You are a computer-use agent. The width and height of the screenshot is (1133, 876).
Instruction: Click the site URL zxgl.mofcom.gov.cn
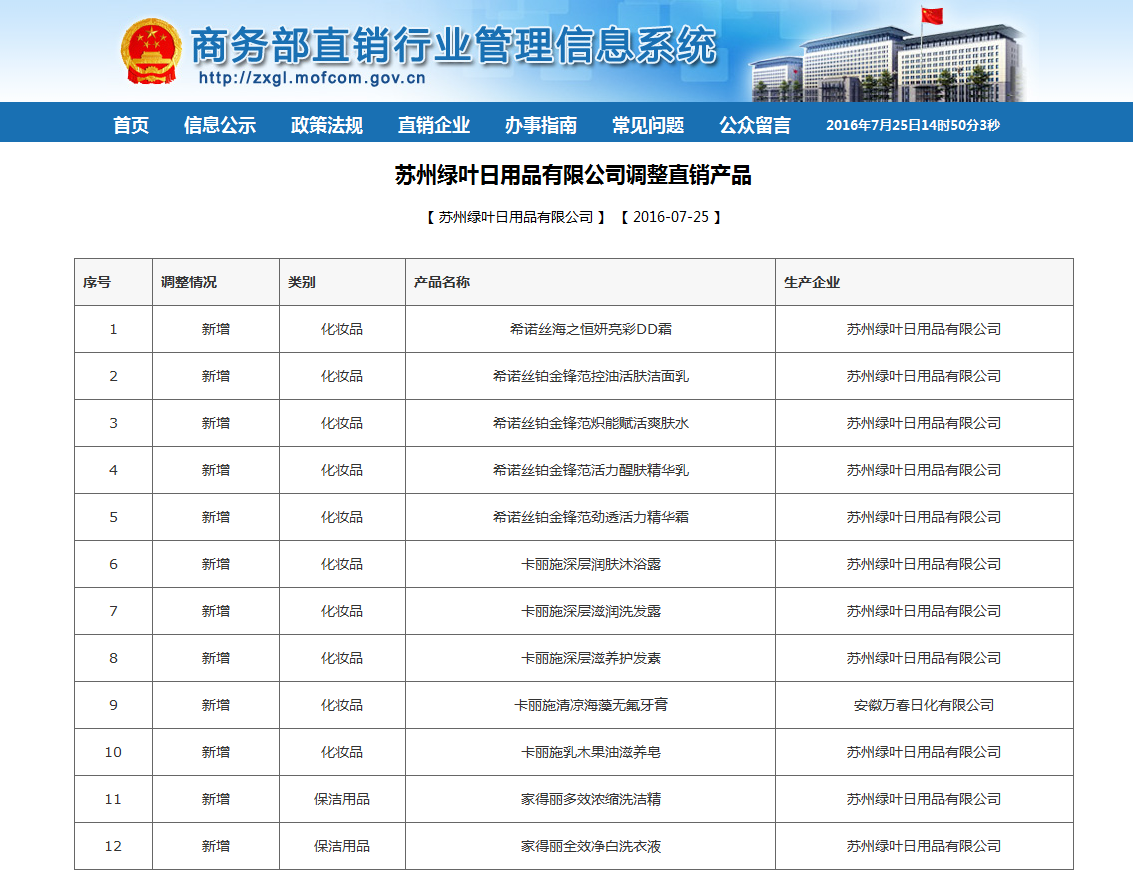pos(312,78)
